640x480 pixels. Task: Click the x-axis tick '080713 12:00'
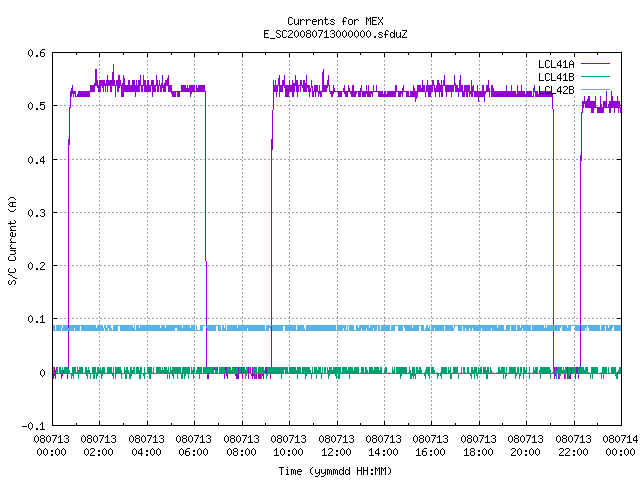coord(336,446)
